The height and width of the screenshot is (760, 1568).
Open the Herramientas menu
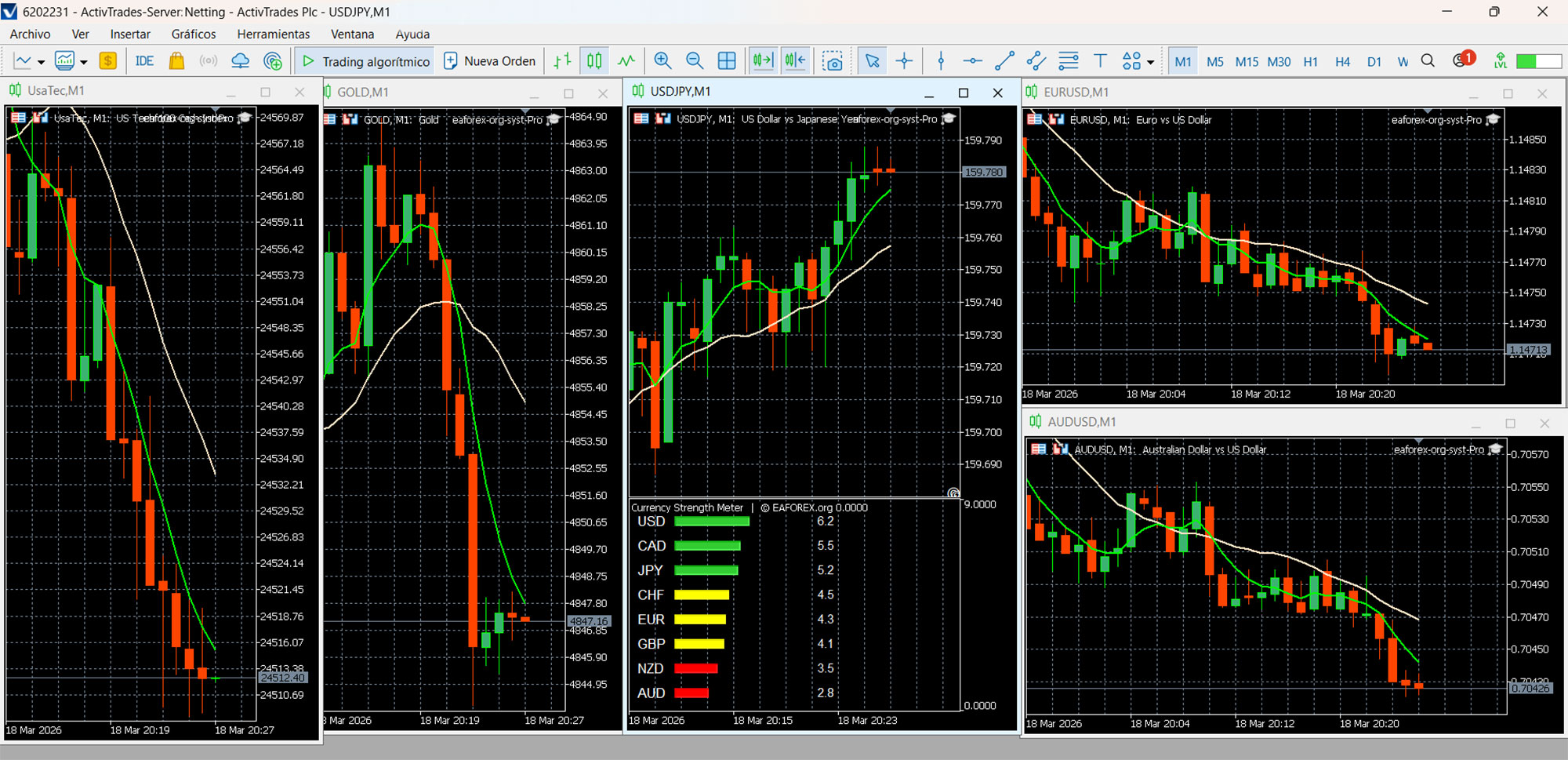click(x=273, y=34)
